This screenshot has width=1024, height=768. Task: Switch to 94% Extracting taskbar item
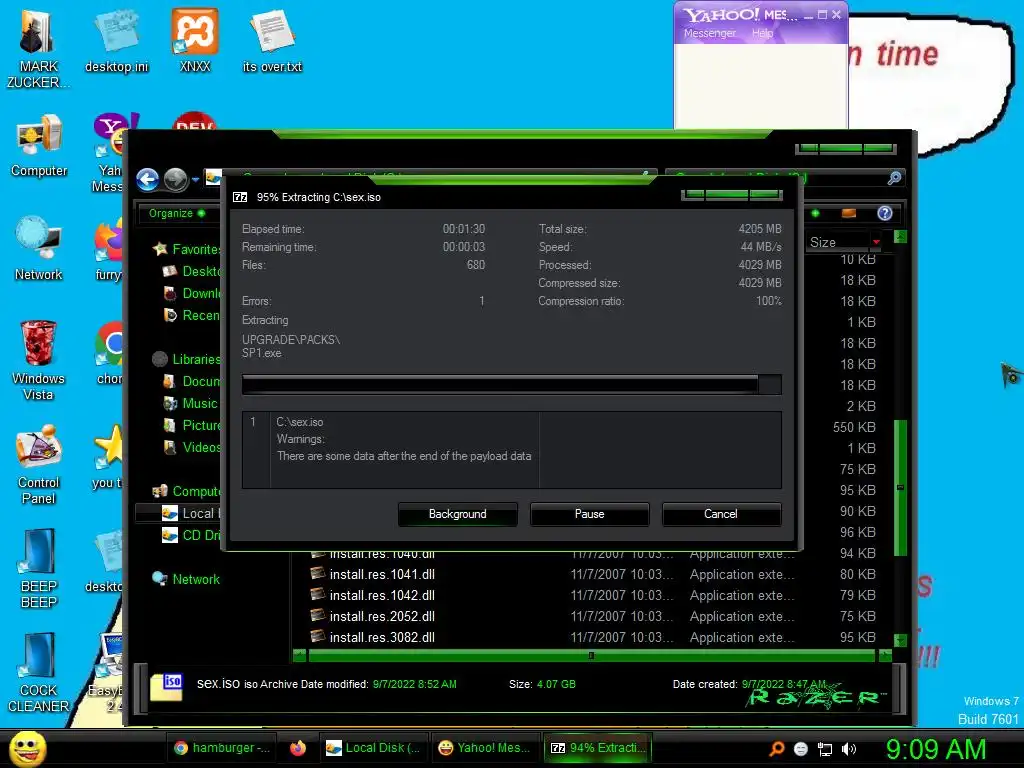tap(598, 748)
